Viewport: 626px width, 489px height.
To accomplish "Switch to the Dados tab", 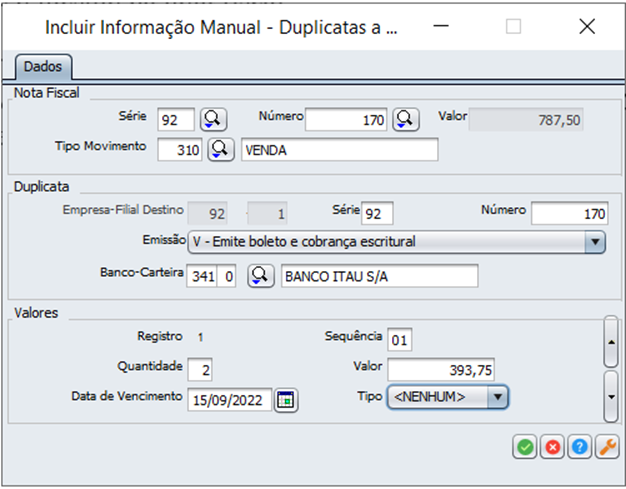I will point(42,67).
